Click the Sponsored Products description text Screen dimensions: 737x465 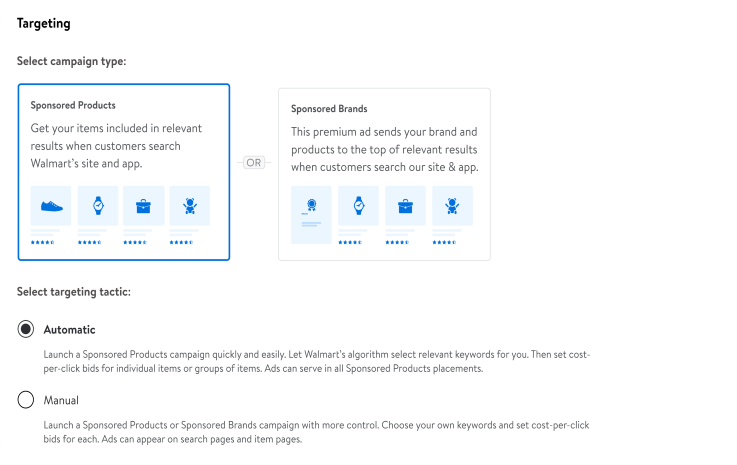click(x=120, y=145)
